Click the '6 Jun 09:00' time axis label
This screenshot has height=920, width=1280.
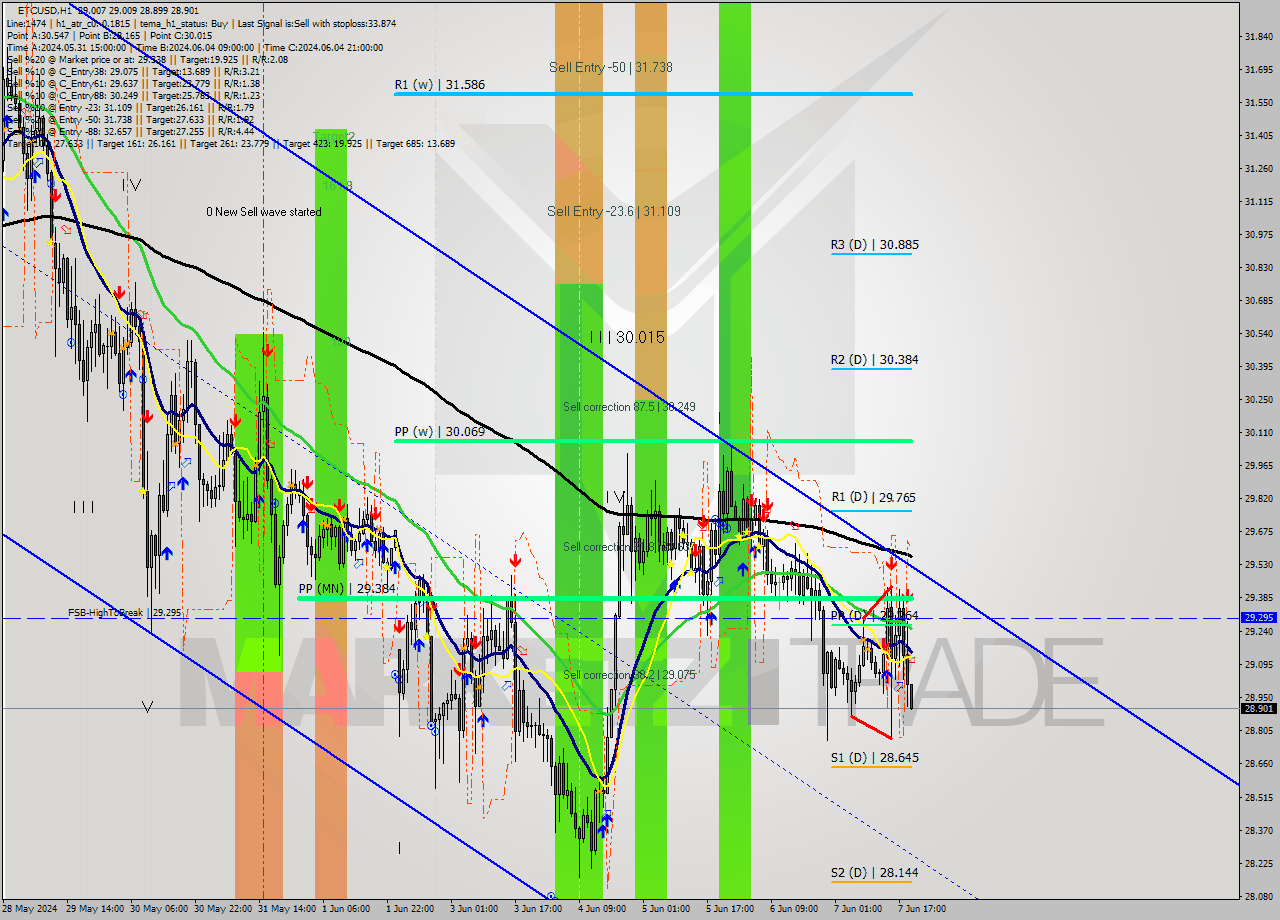(x=794, y=909)
